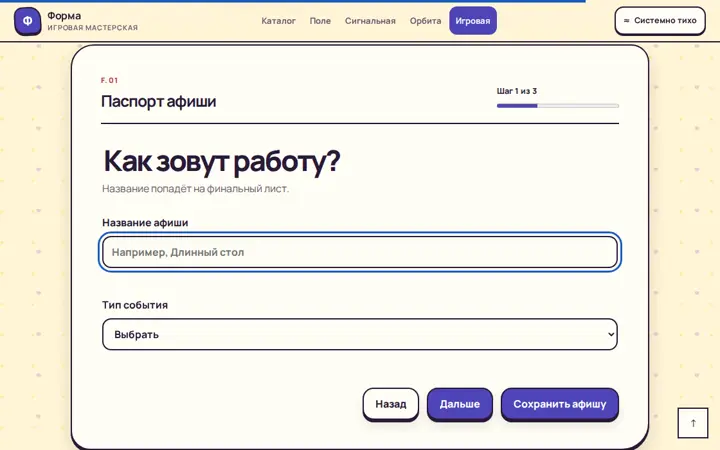Click the step progress bar
720x450 pixels.
coord(557,106)
